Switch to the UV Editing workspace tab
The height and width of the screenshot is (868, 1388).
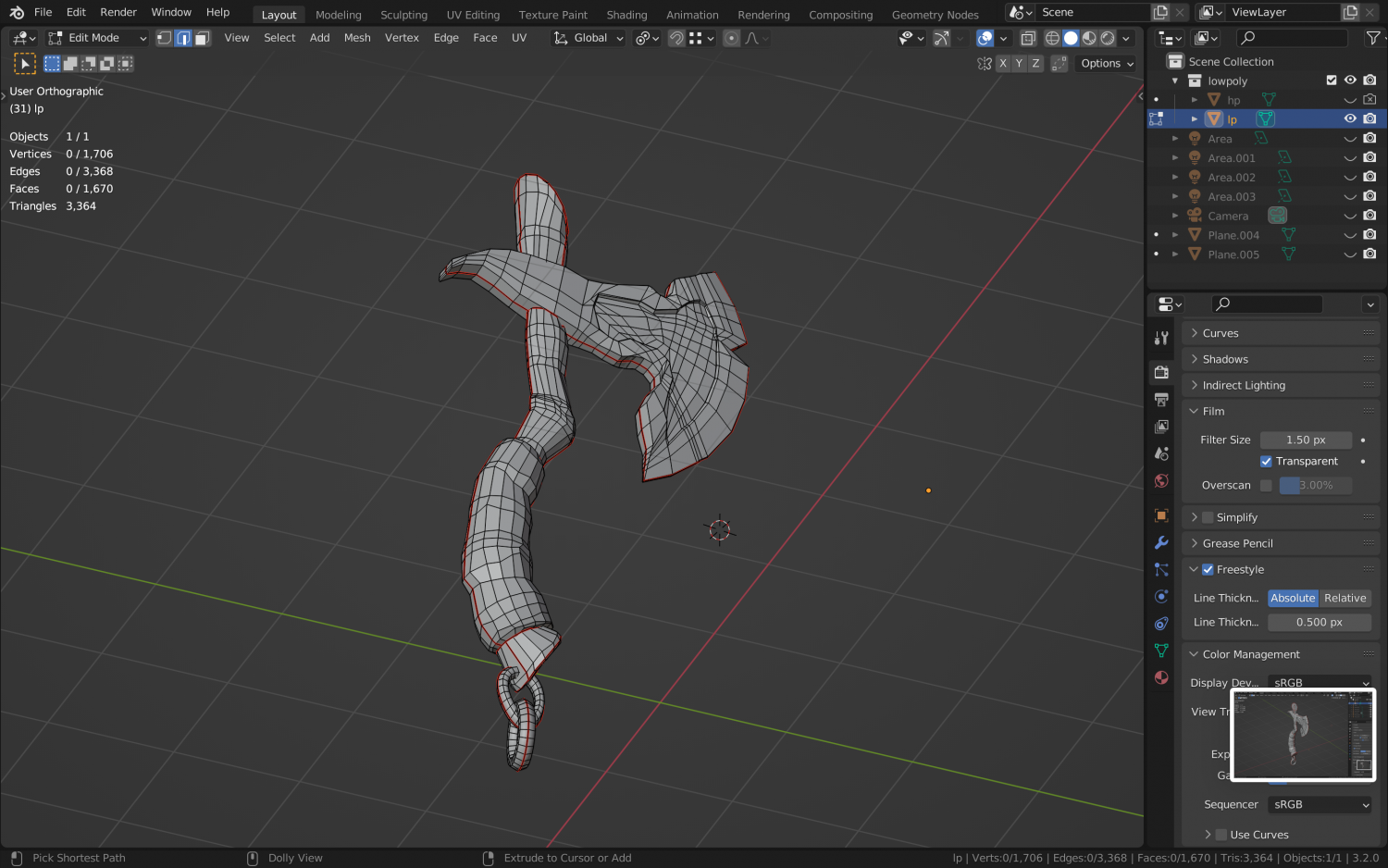473,15
